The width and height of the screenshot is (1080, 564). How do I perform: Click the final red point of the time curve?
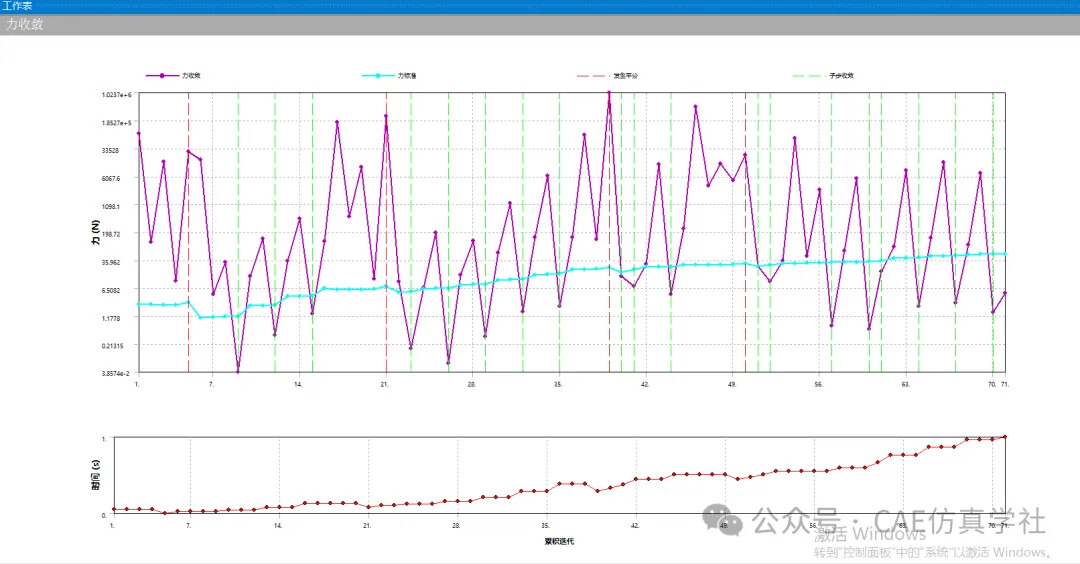coord(1004,437)
